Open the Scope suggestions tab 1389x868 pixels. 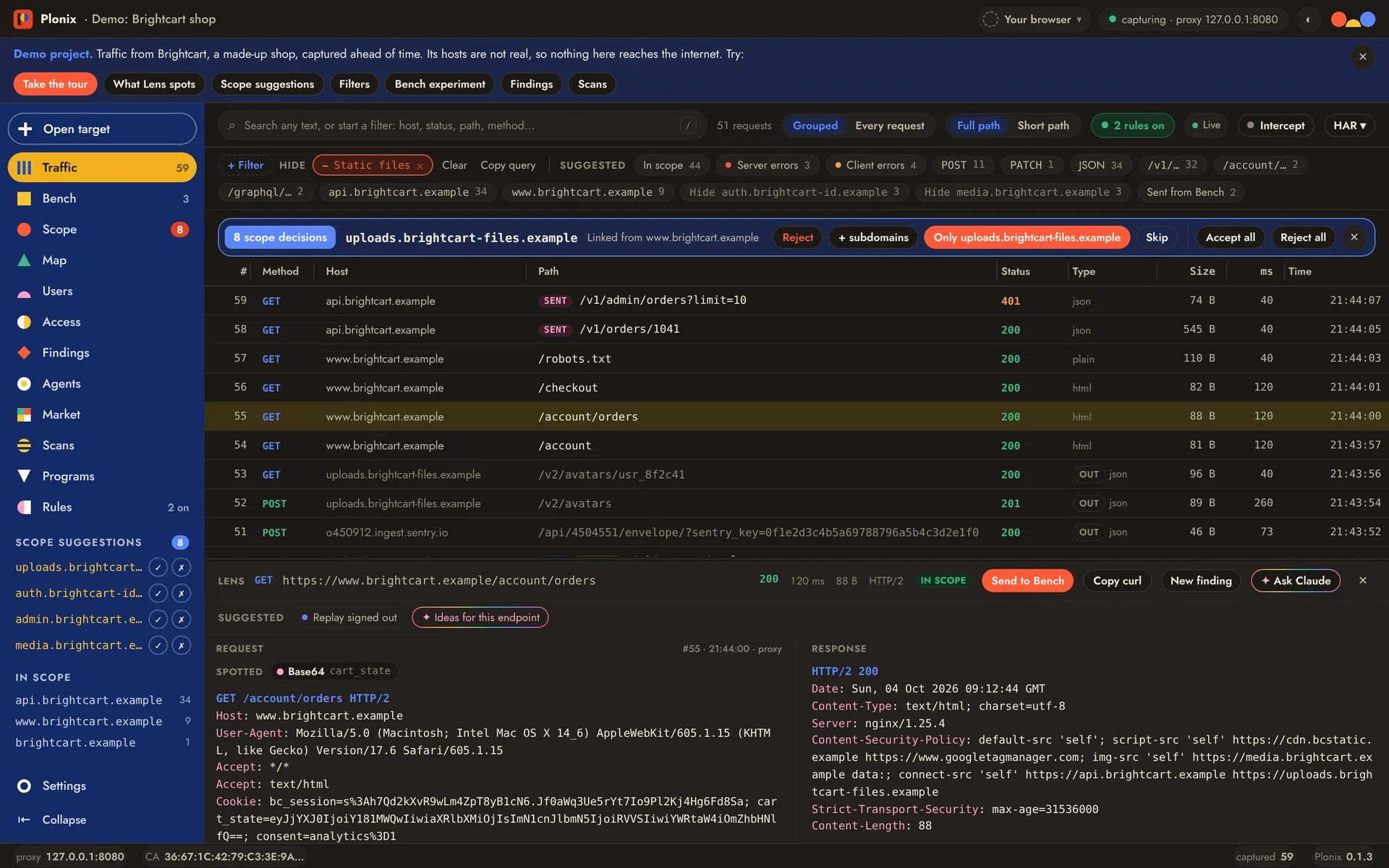(267, 84)
